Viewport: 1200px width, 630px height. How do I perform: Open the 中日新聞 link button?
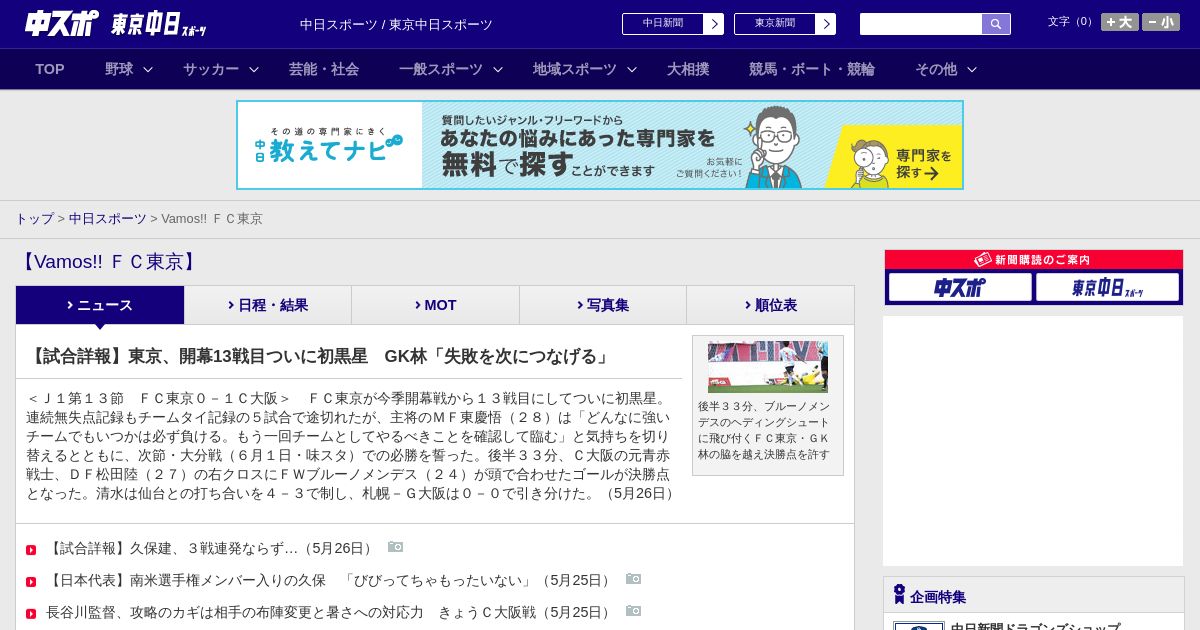pyautogui.click(x=663, y=24)
